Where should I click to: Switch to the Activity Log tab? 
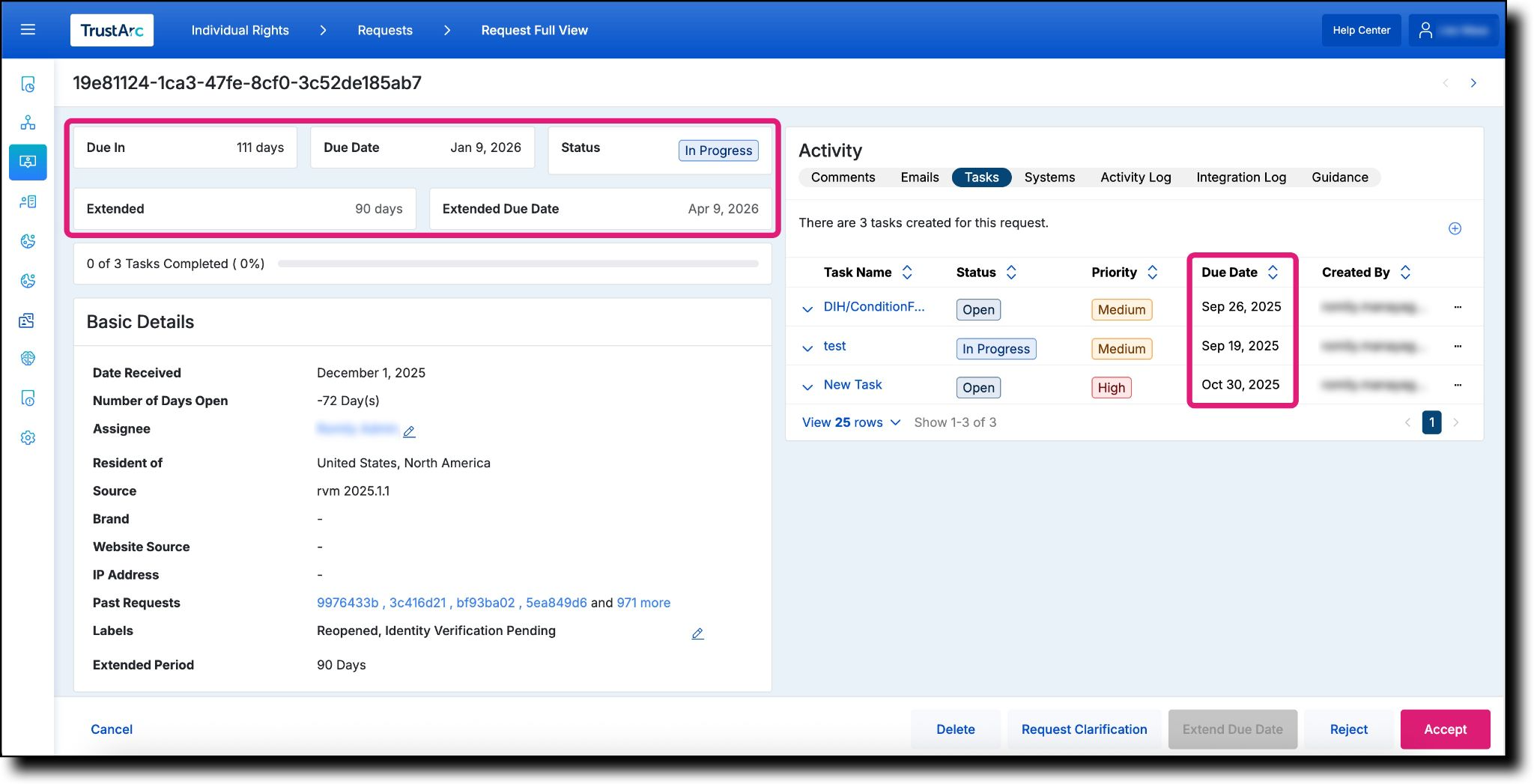click(x=1135, y=177)
